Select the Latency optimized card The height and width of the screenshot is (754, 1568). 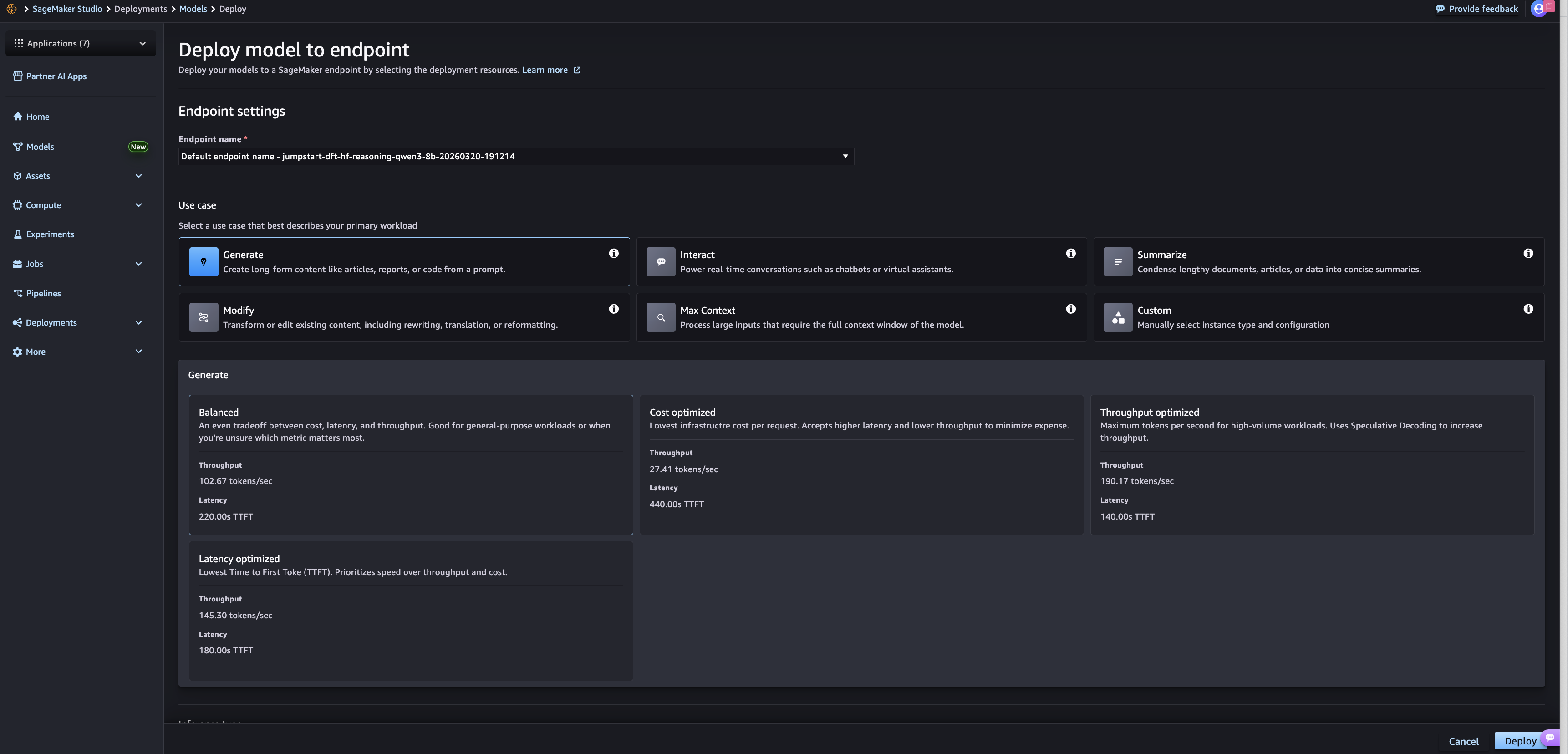pos(411,611)
